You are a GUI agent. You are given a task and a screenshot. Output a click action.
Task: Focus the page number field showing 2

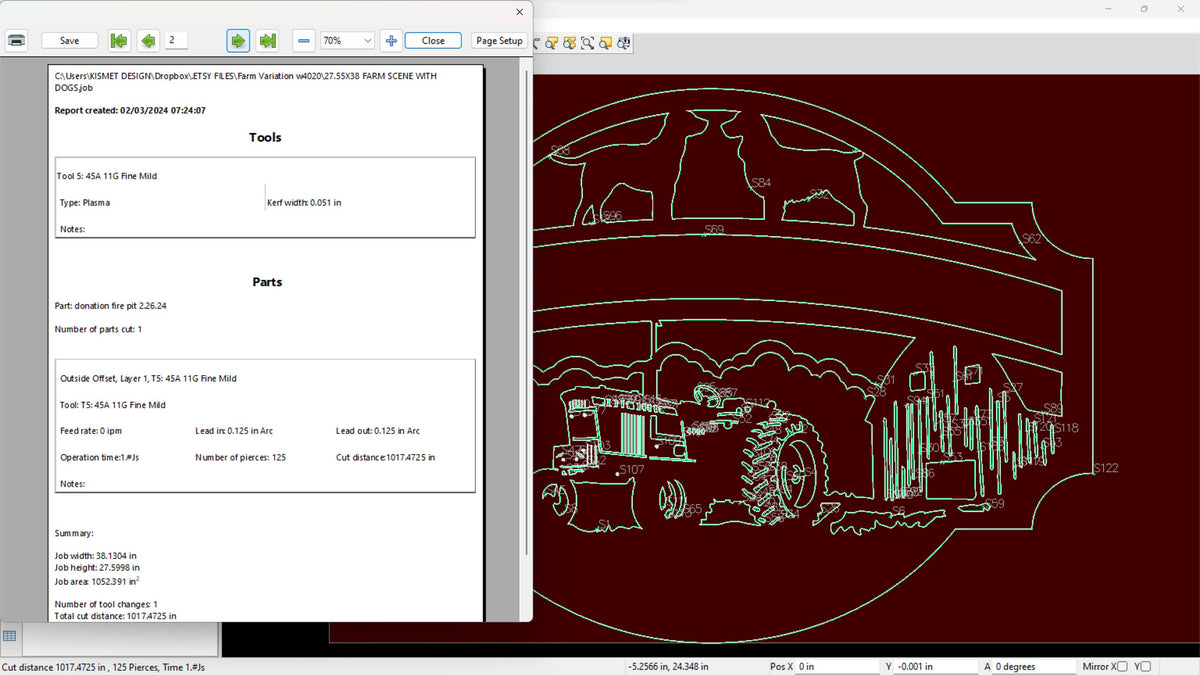(x=176, y=41)
